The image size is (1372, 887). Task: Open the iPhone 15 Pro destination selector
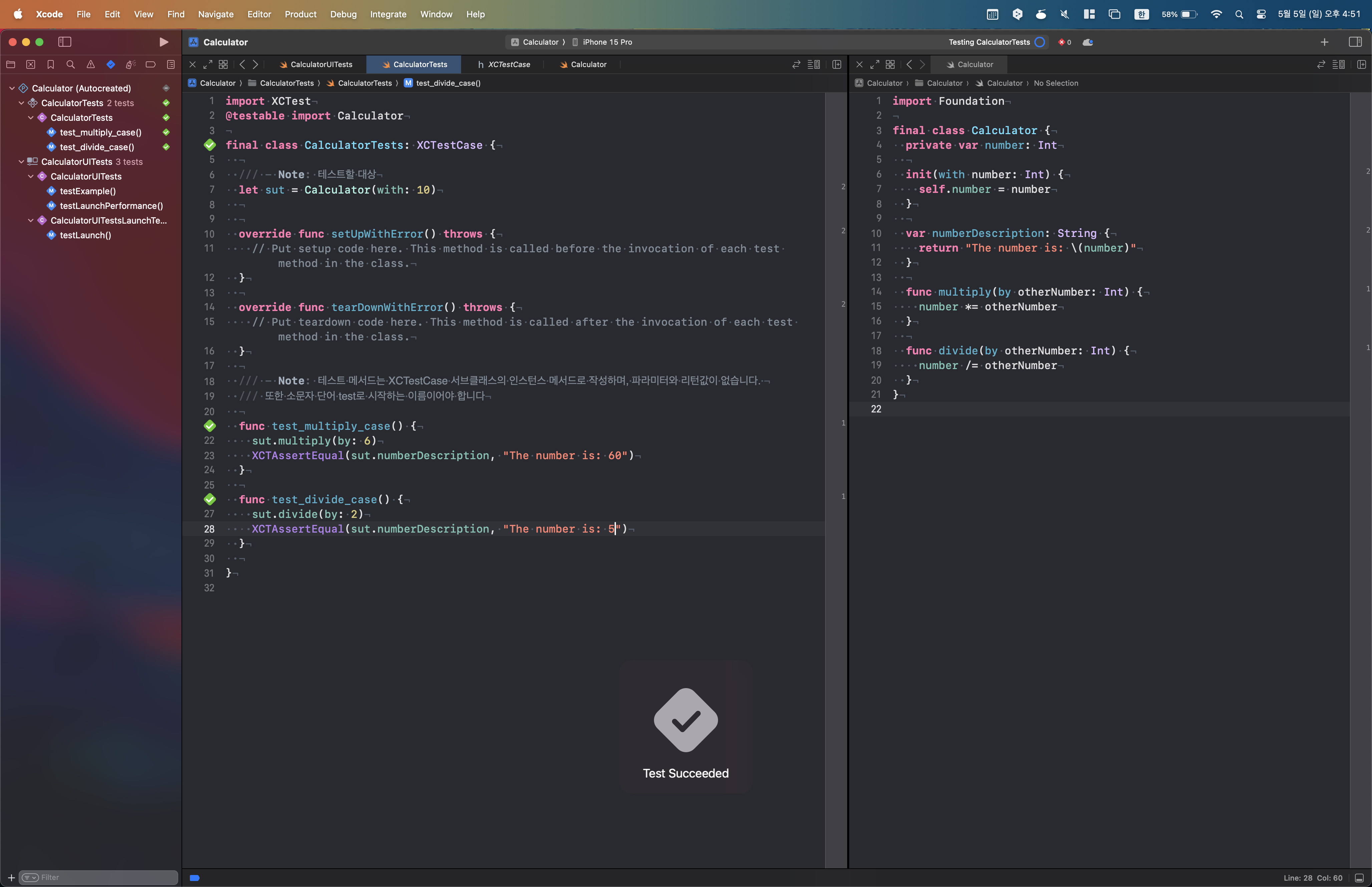pos(607,41)
